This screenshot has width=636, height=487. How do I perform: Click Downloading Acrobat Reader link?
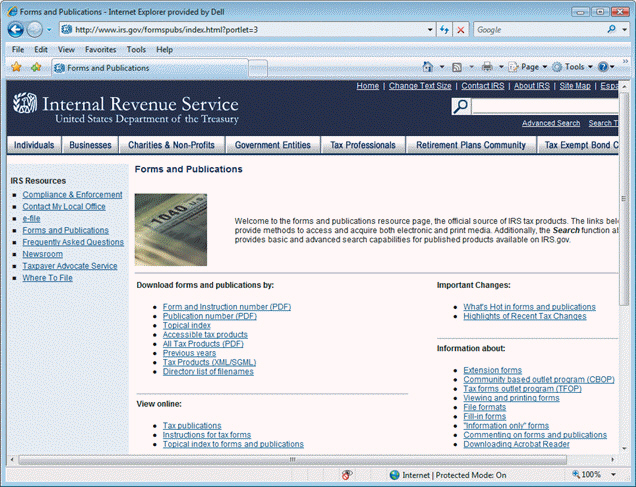point(516,444)
